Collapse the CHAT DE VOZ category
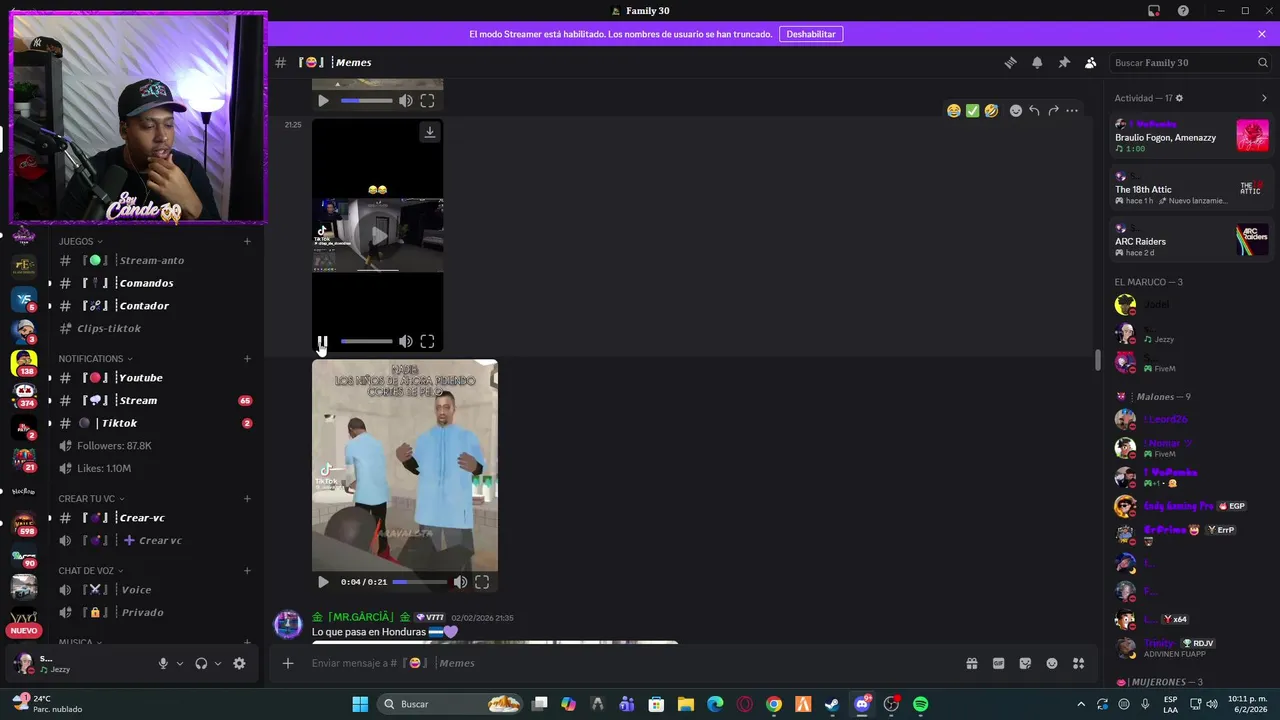Image resolution: width=1280 pixels, height=720 pixels. (91, 571)
